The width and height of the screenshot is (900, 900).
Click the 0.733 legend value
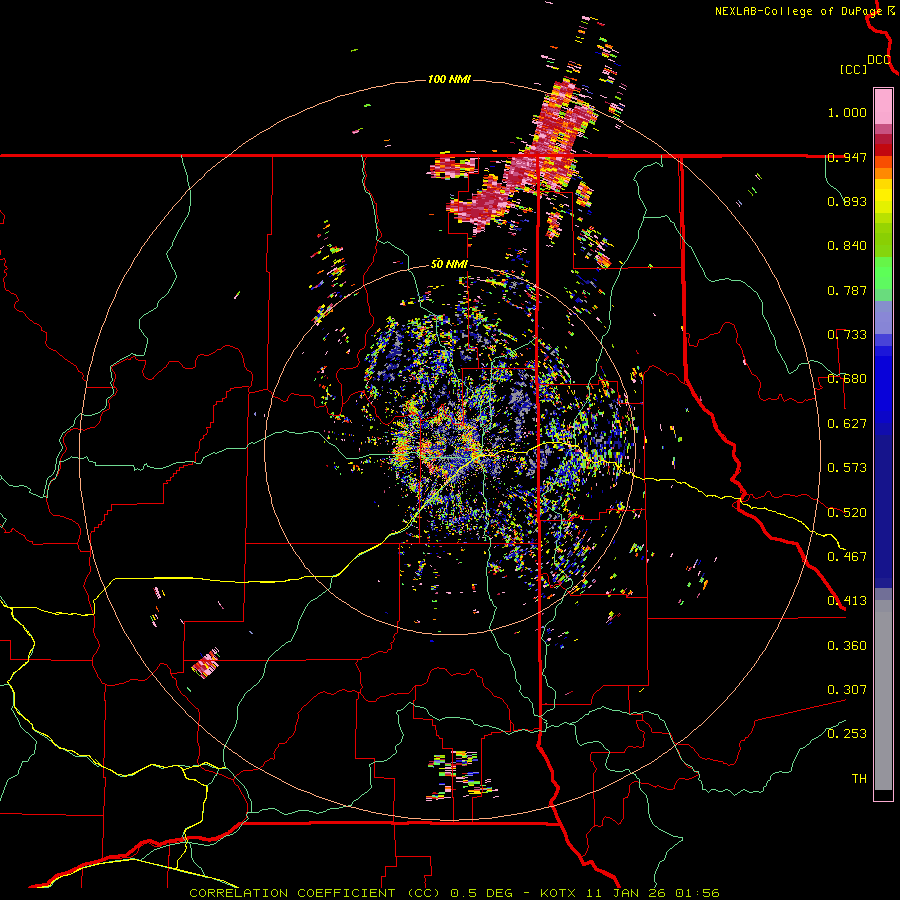coord(847,335)
